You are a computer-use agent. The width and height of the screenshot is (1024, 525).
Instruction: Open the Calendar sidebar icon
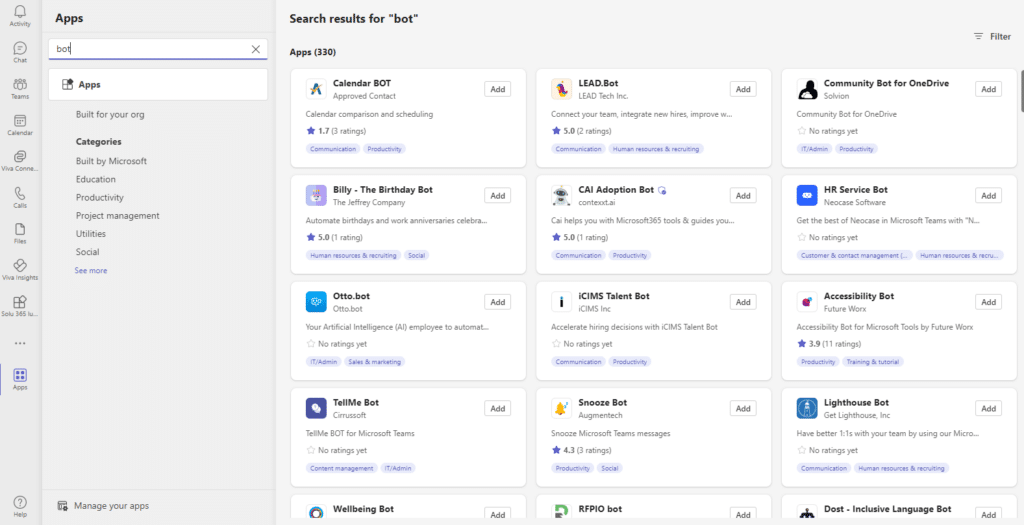point(20,125)
